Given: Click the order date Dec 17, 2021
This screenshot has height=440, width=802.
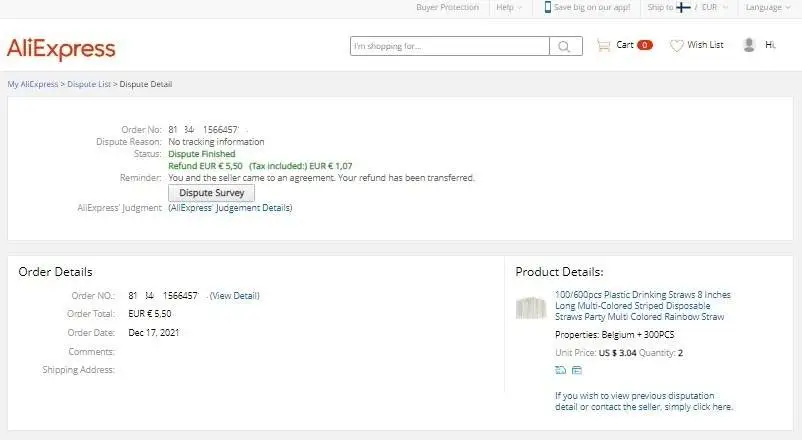Looking at the screenshot, I should (154, 333).
